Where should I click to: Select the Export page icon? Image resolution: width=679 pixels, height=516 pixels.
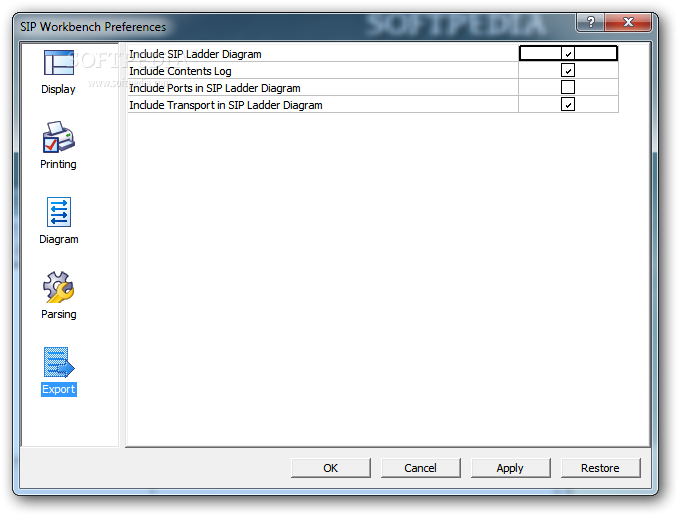click(x=59, y=362)
